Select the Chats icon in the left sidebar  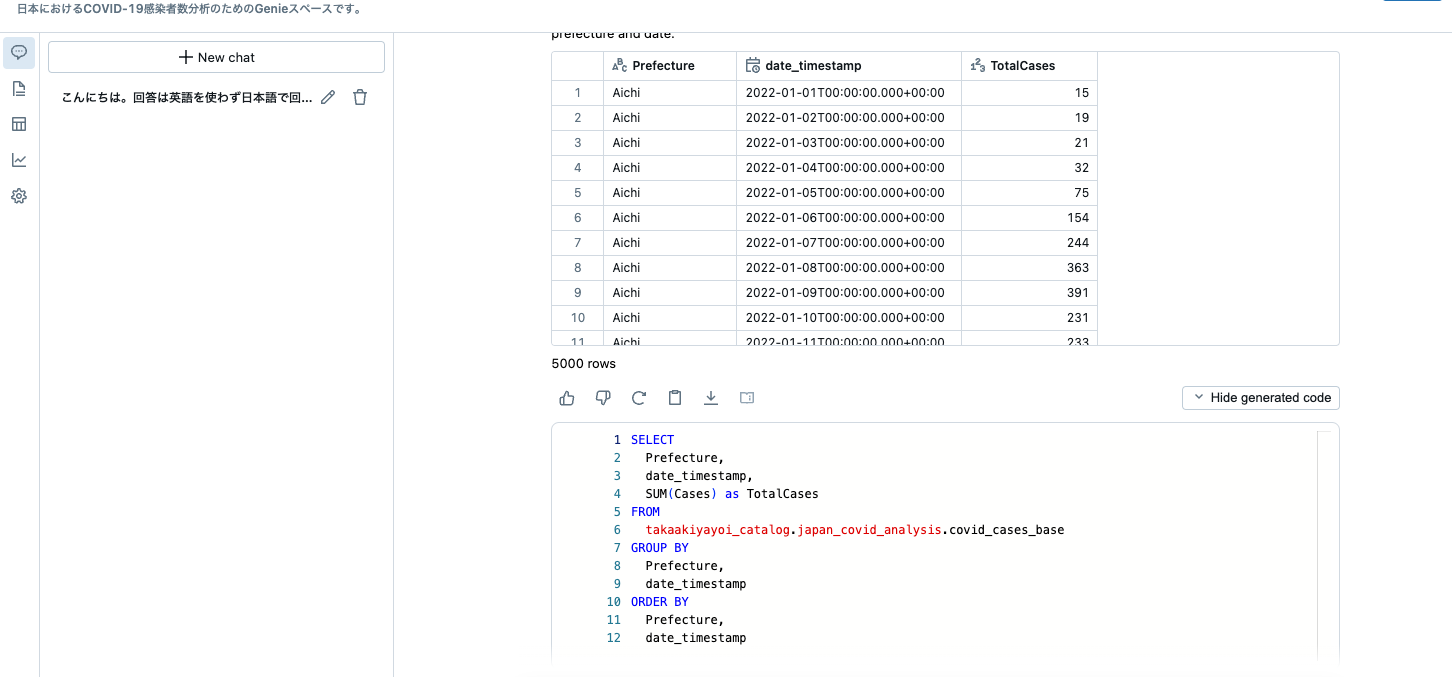[x=18, y=52]
